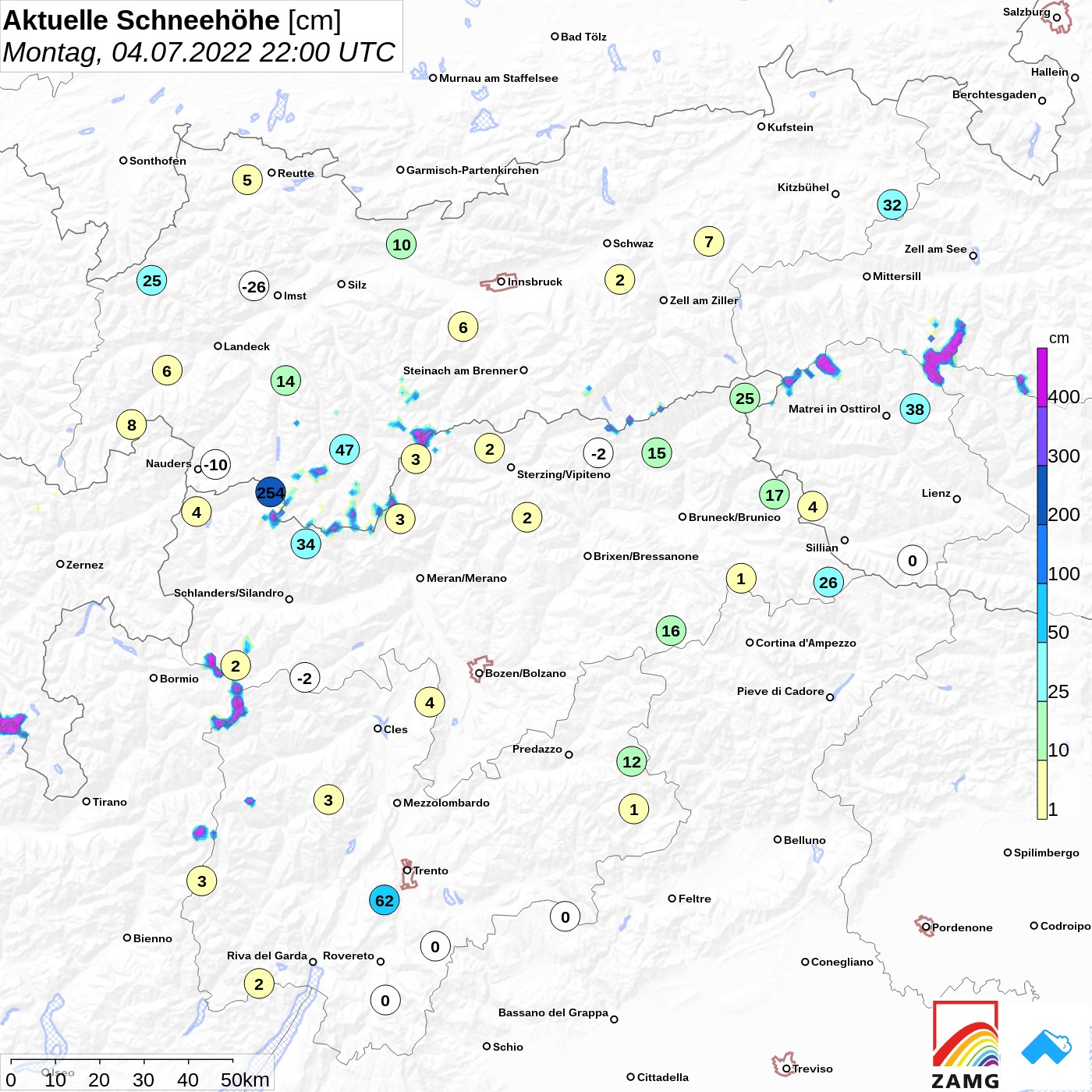Click the light green 10 cm legend color
The height and width of the screenshot is (1092, 1092).
tap(1042, 731)
